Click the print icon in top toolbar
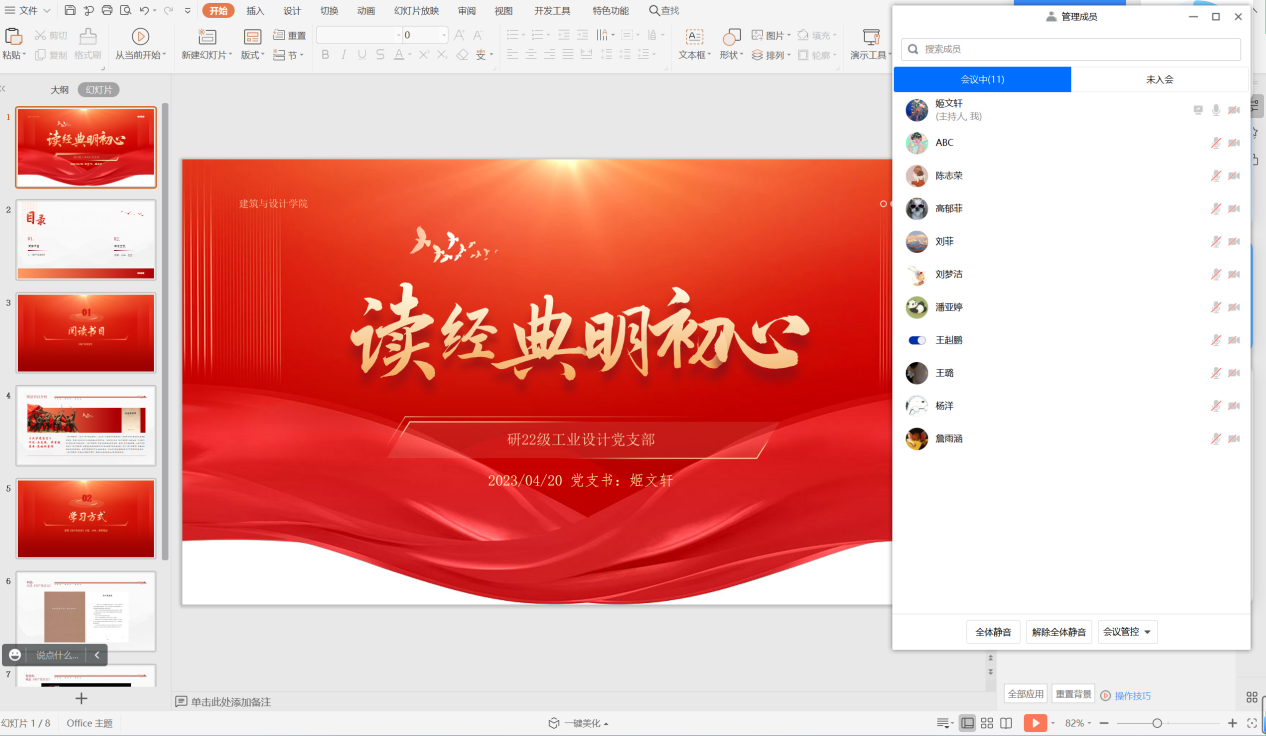Image resolution: width=1266 pixels, height=736 pixels. pos(107,10)
